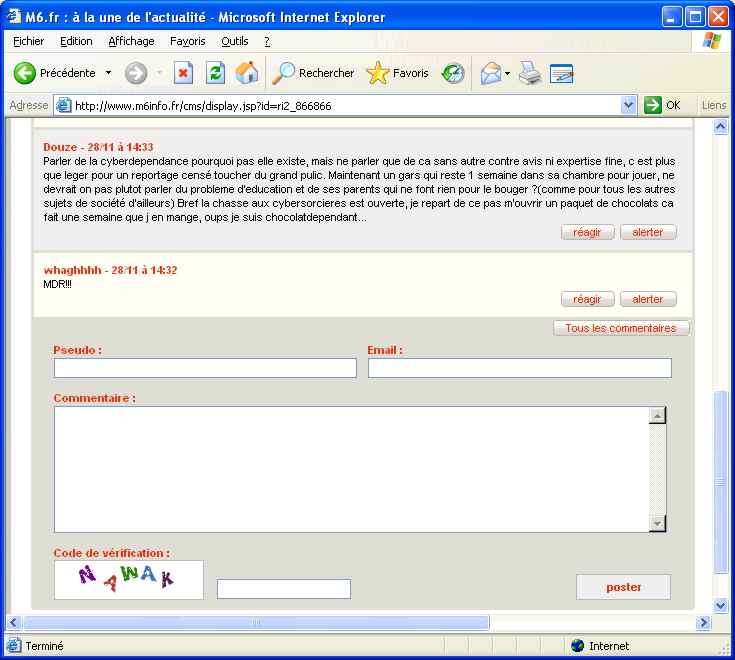
Task: Click the page vertical scrollbar down arrow
Action: click(x=720, y=605)
